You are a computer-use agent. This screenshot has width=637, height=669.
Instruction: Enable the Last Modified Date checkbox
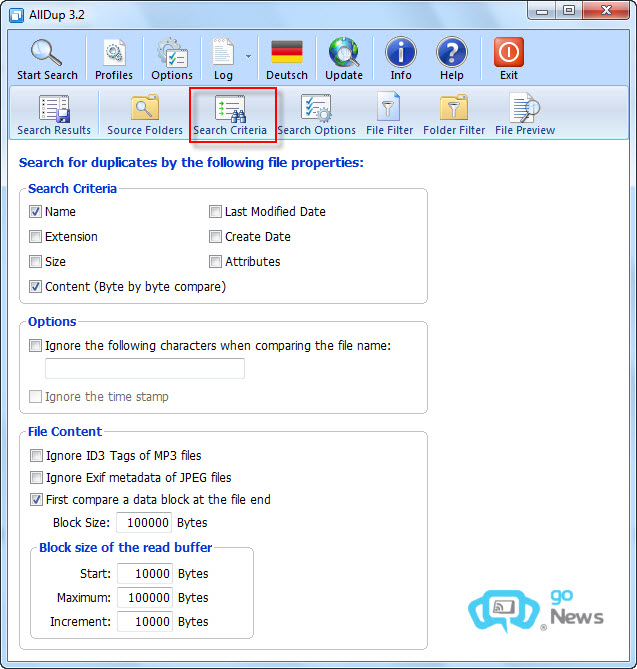coord(215,212)
